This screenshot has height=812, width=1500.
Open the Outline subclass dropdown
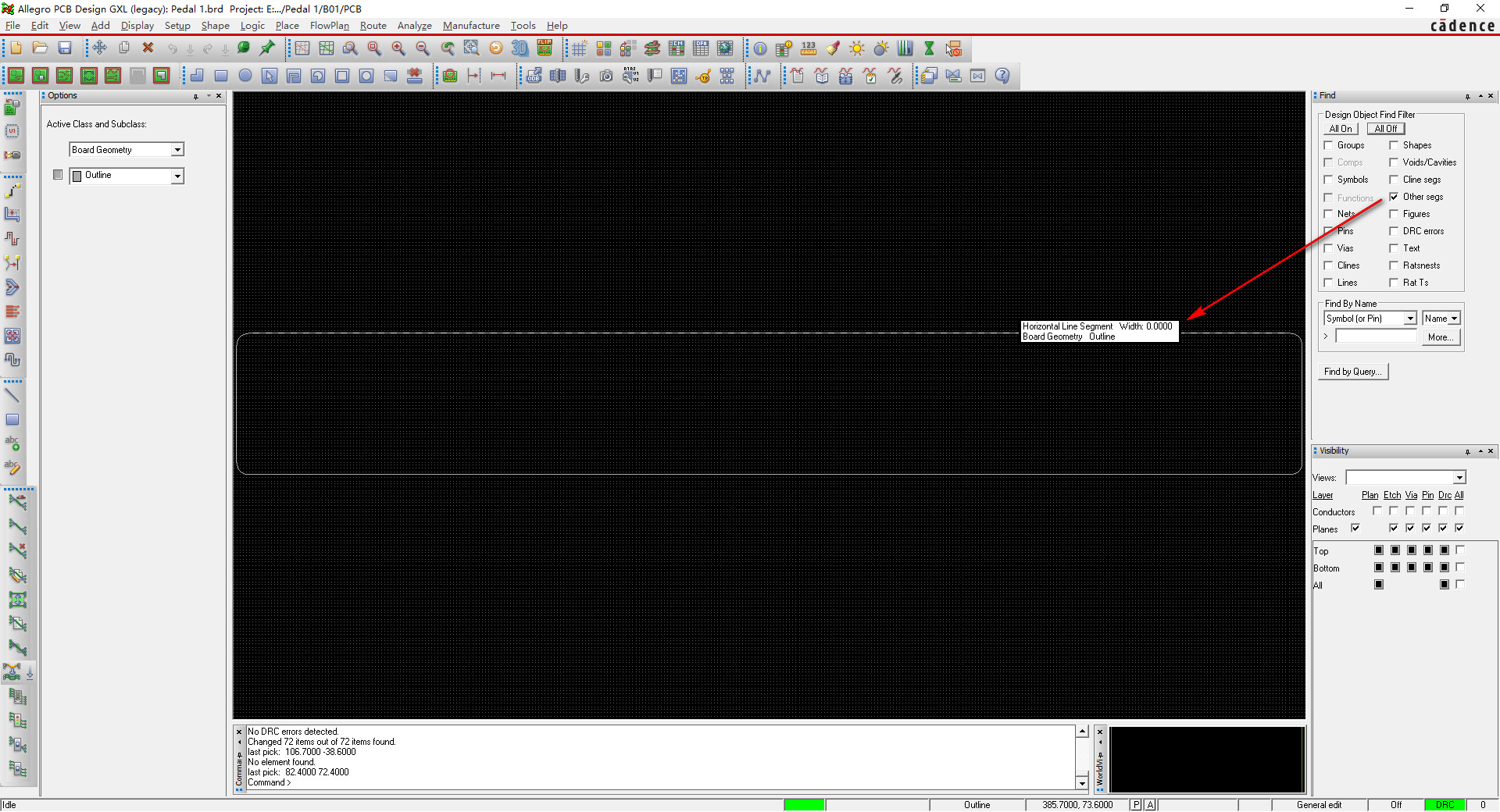pyautogui.click(x=177, y=176)
